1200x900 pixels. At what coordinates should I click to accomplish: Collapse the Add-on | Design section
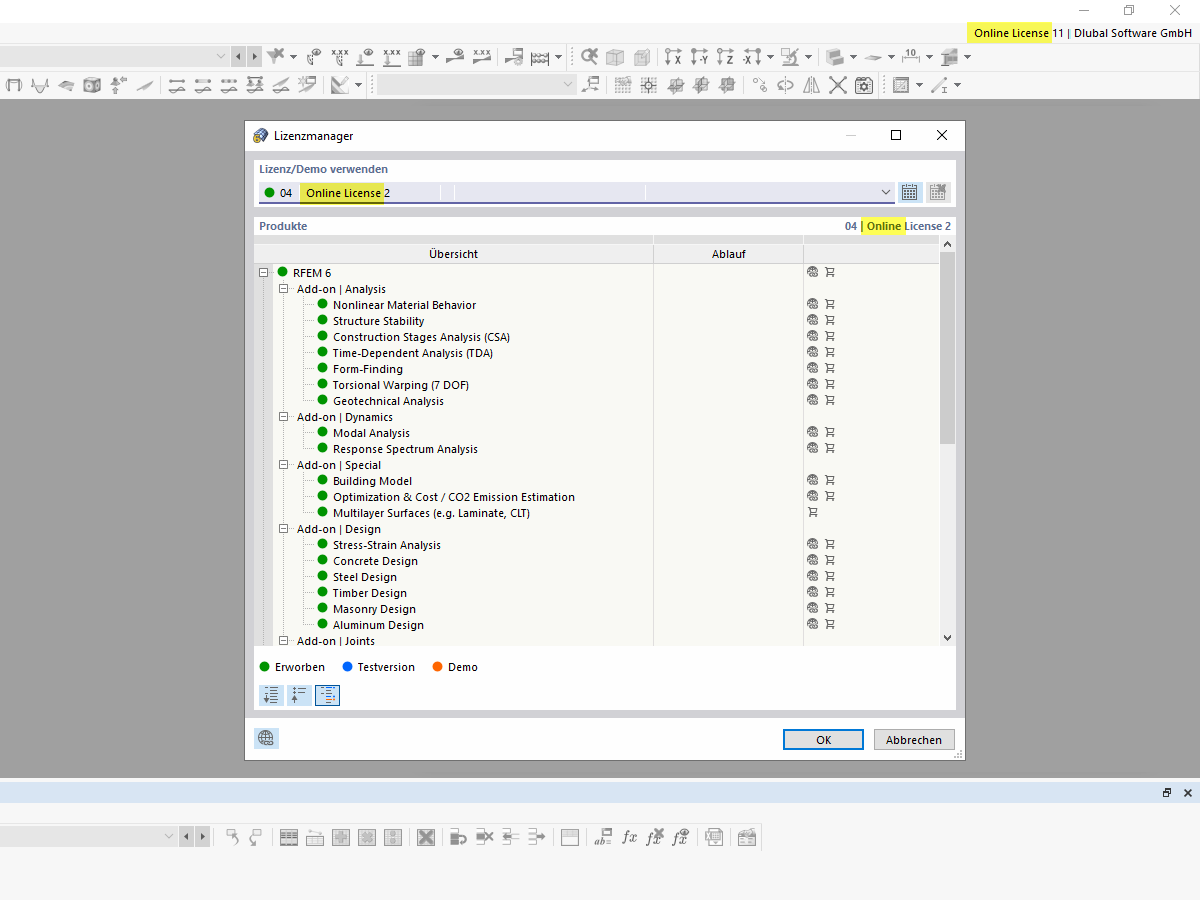(x=283, y=528)
